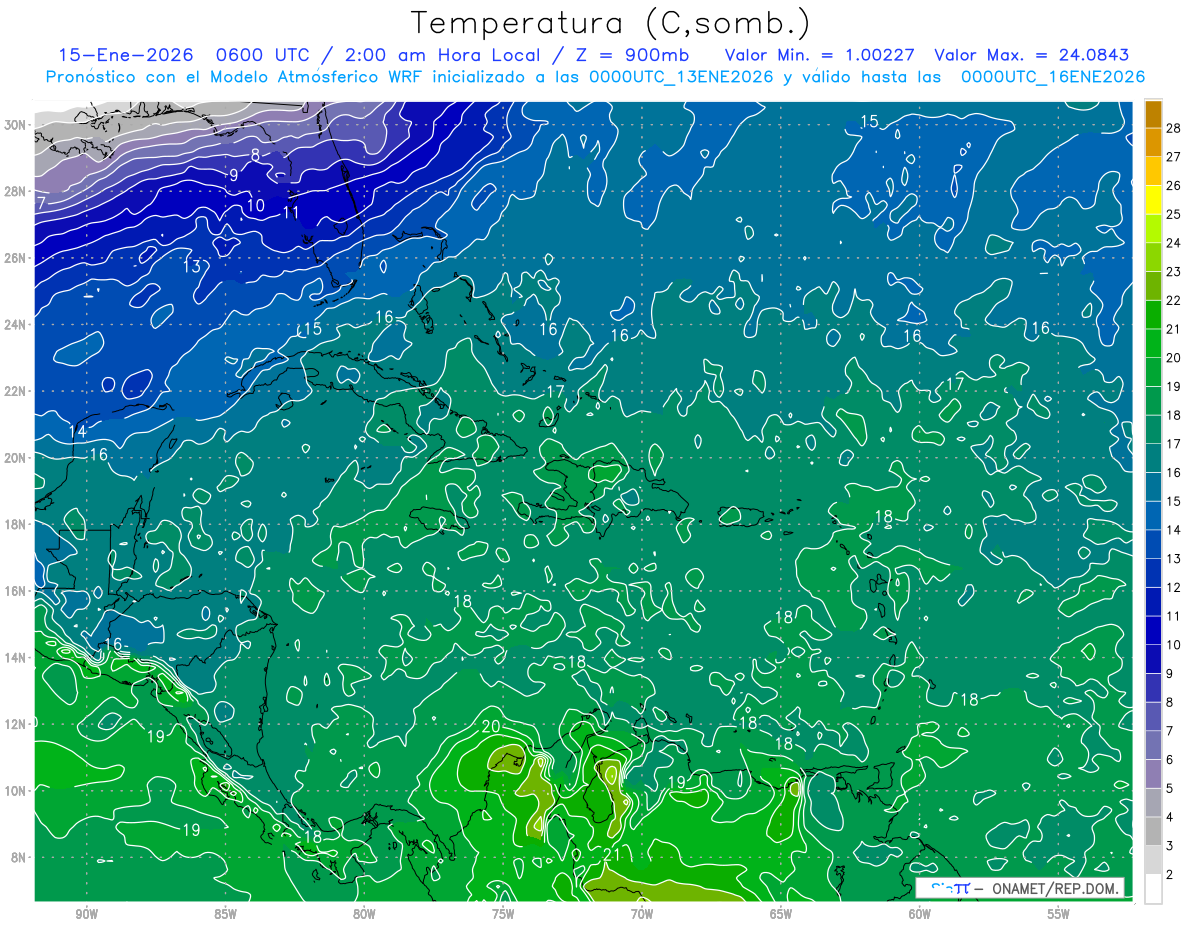
Task: Click the "Temperatura (C,somb.)" map title
Action: (x=611, y=23)
